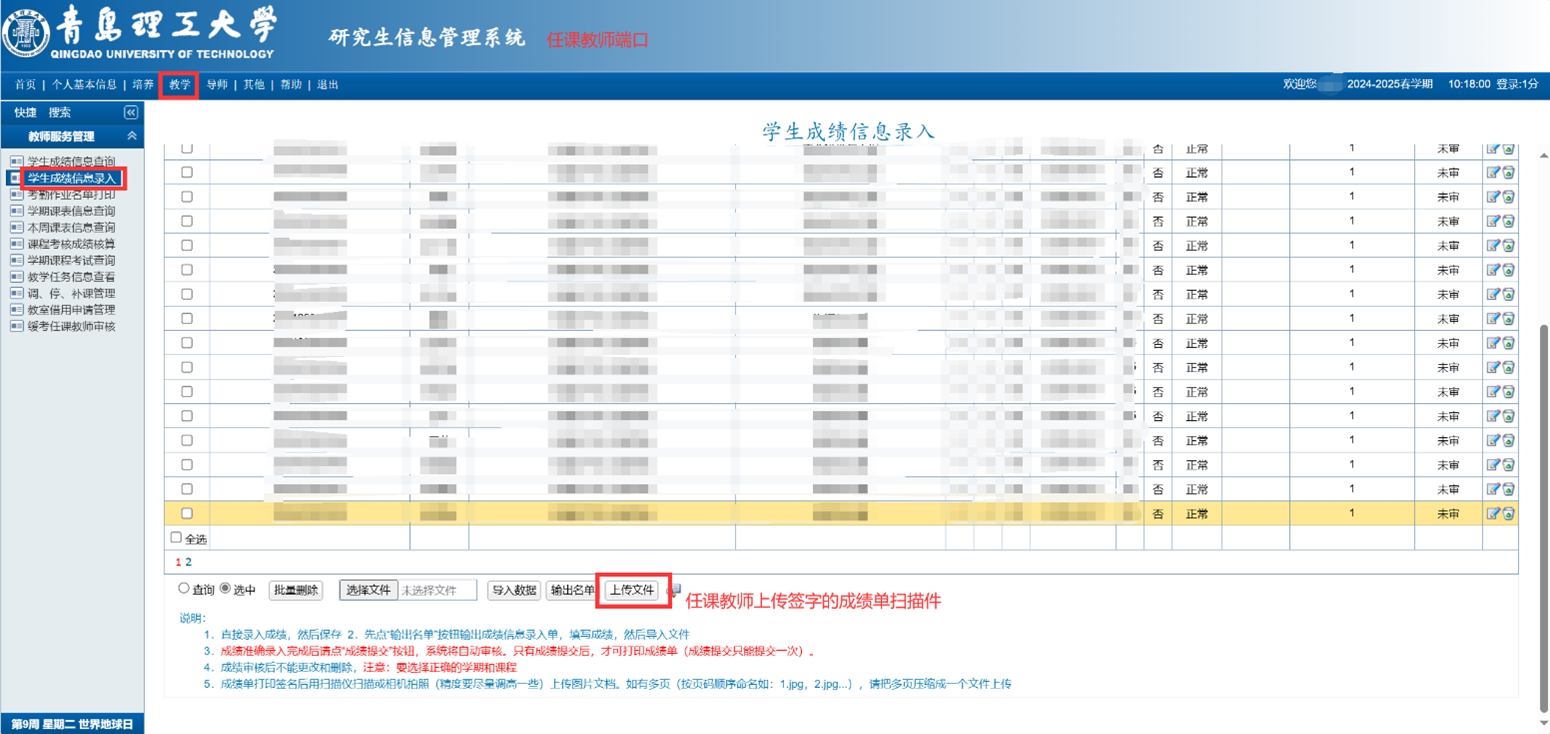This screenshot has height=734, width=1550.
Task: Open 学期课表信息查询 in the sidebar
Action: (x=71, y=211)
